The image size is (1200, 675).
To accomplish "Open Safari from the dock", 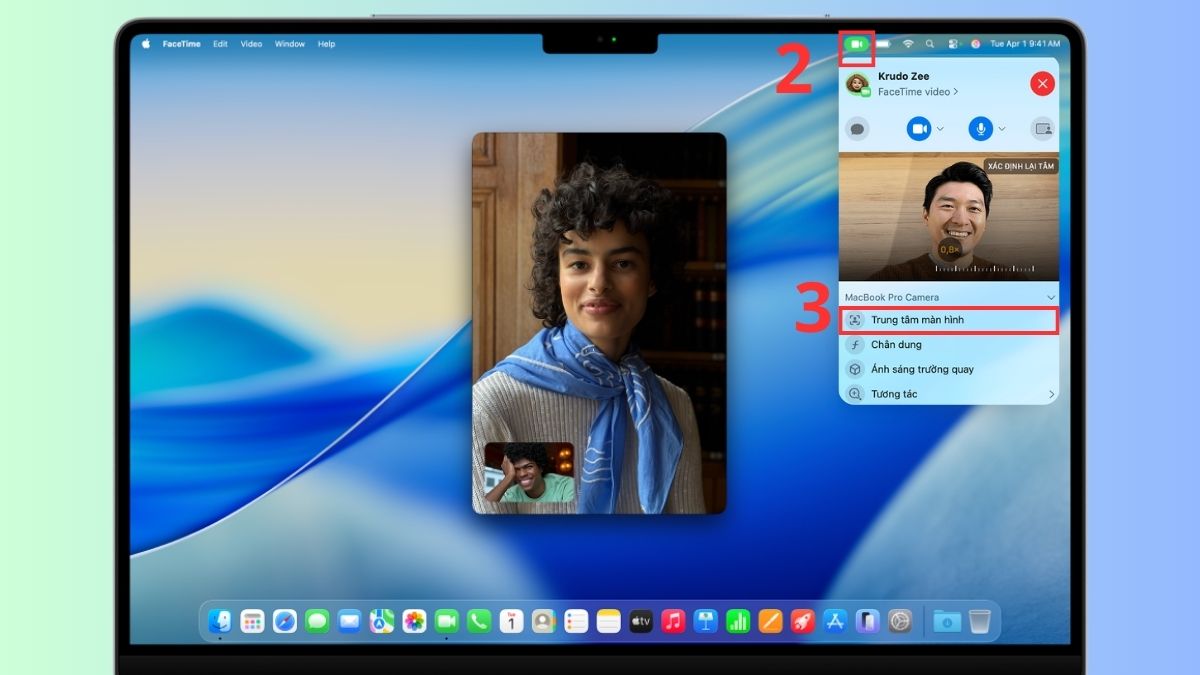I will 285,621.
